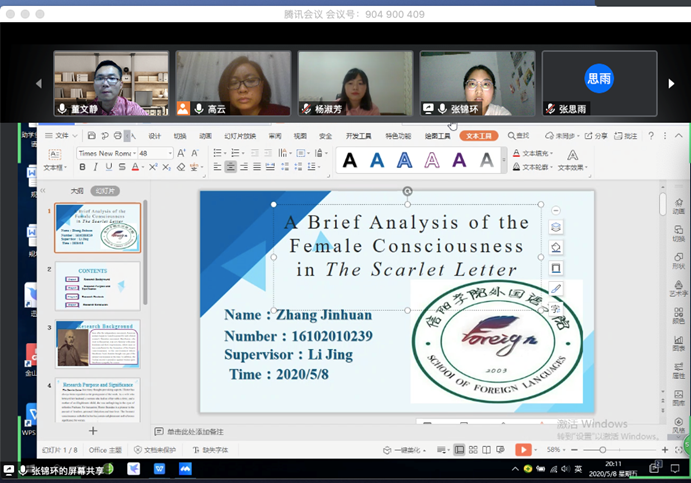Click 单击此处添加备注 notes area
This screenshot has height=483, width=691.
click(x=195, y=431)
